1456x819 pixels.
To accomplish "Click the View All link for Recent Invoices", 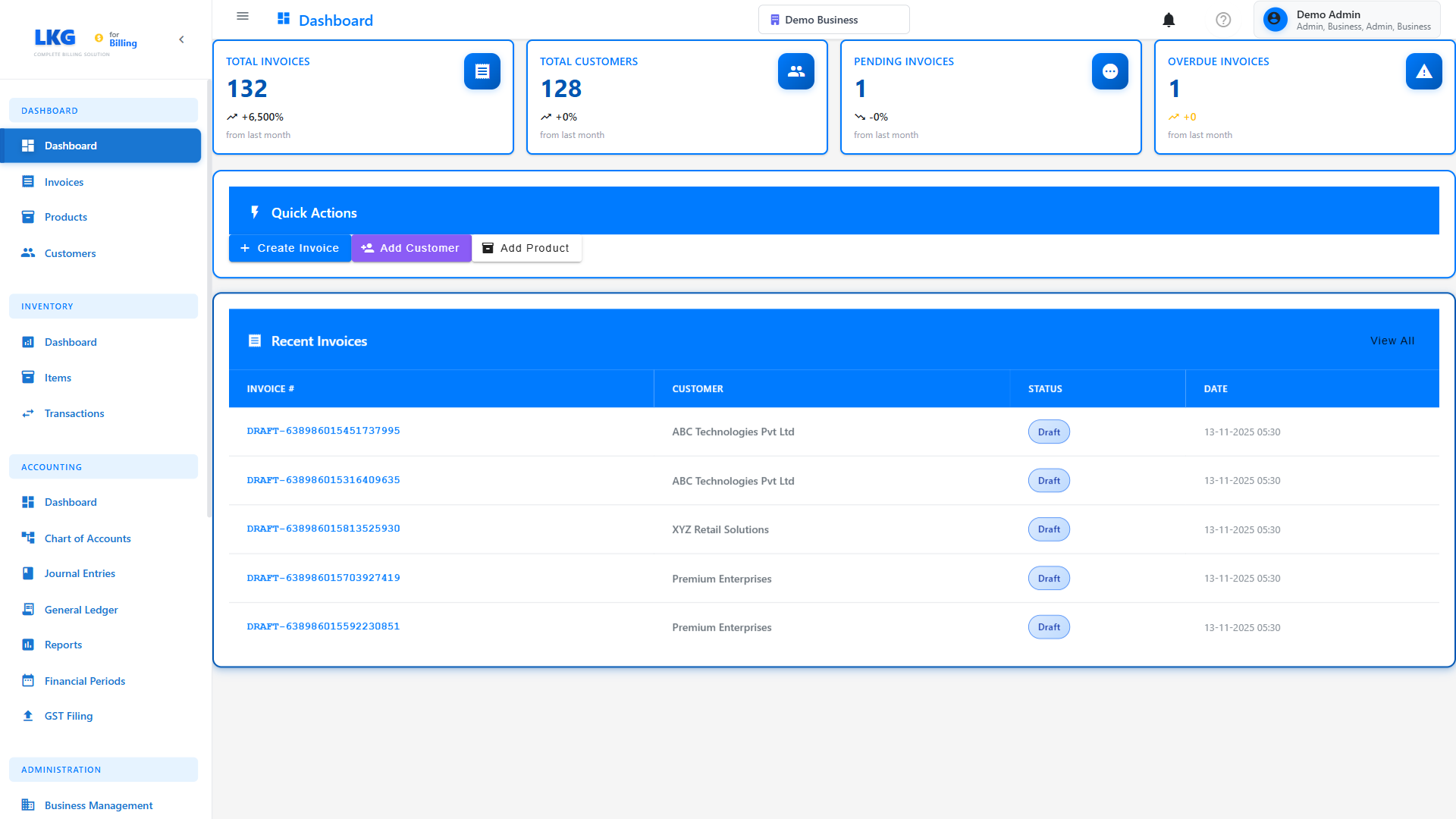I will pyautogui.click(x=1392, y=340).
